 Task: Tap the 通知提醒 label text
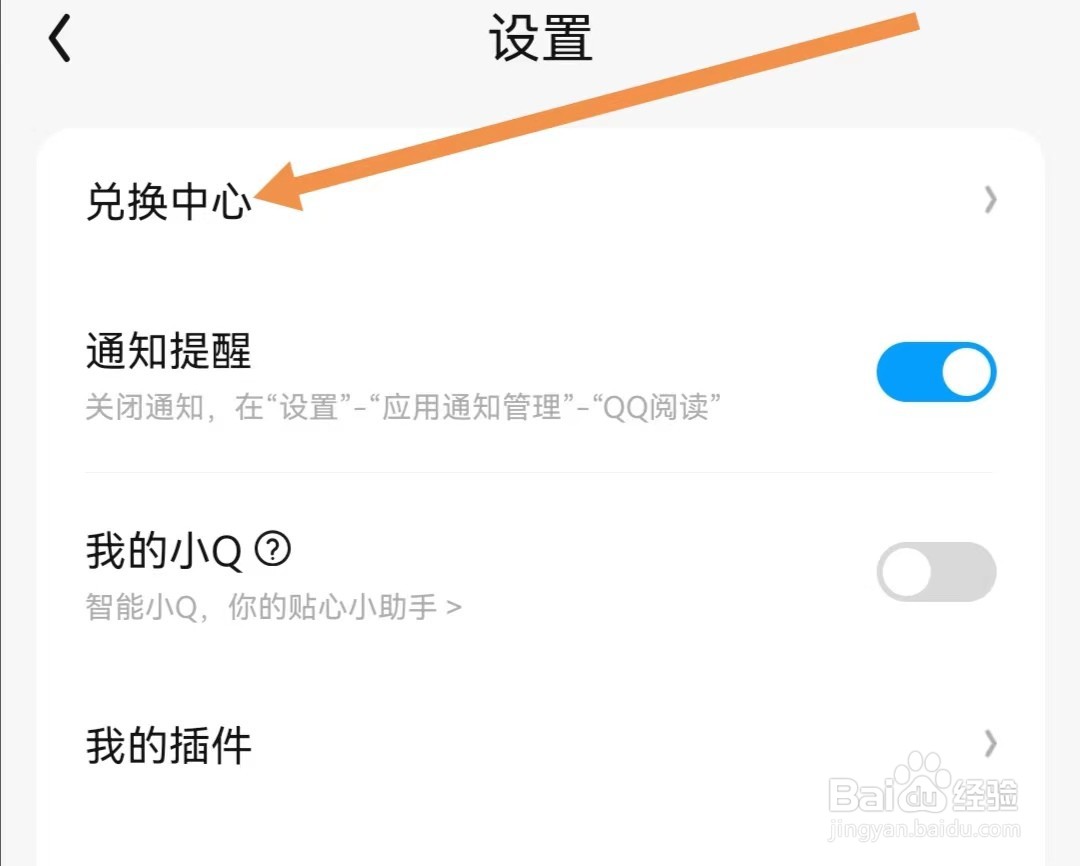(x=168, y=351)
